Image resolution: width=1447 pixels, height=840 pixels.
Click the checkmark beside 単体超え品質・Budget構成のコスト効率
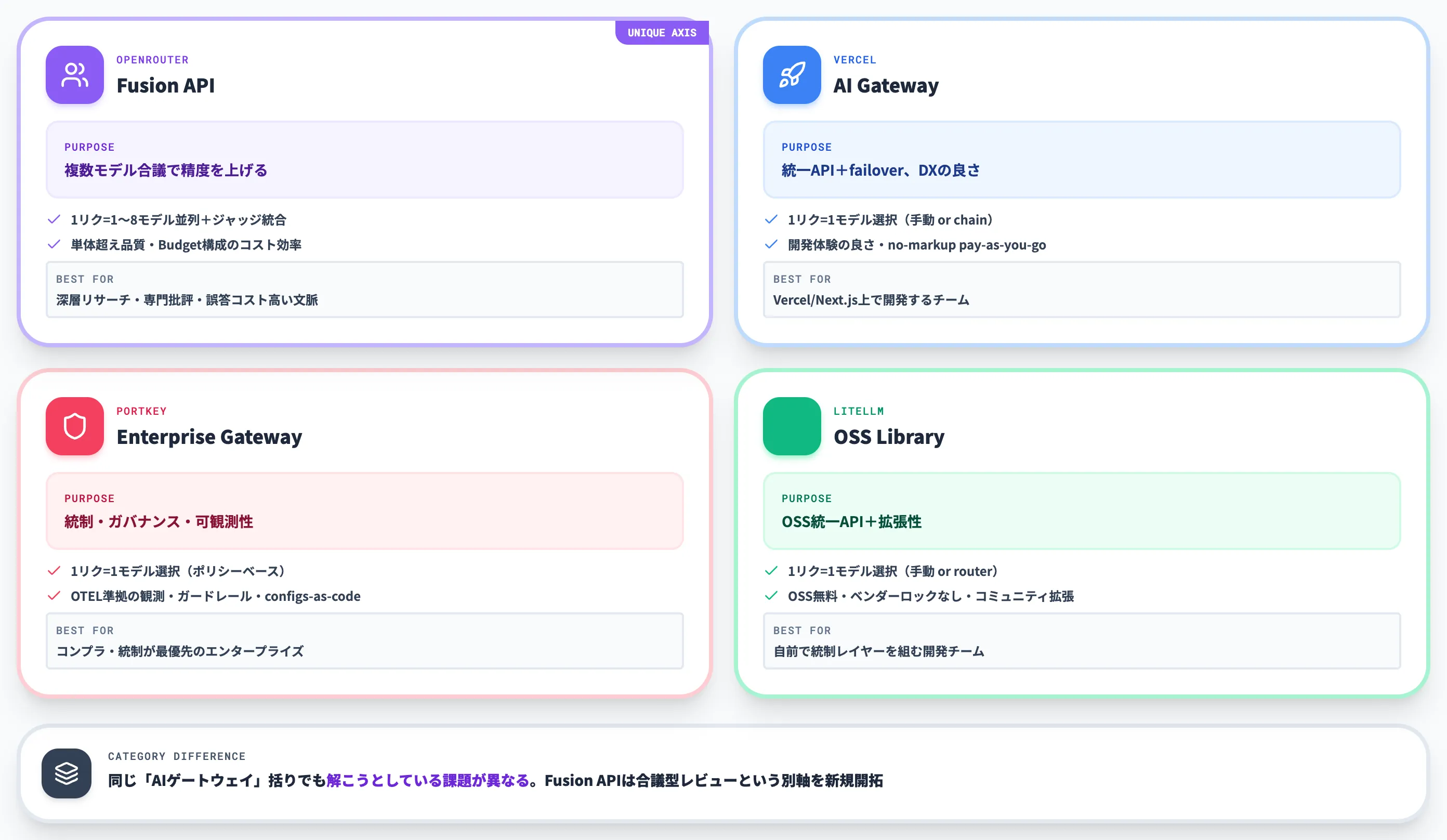(54, 245)
